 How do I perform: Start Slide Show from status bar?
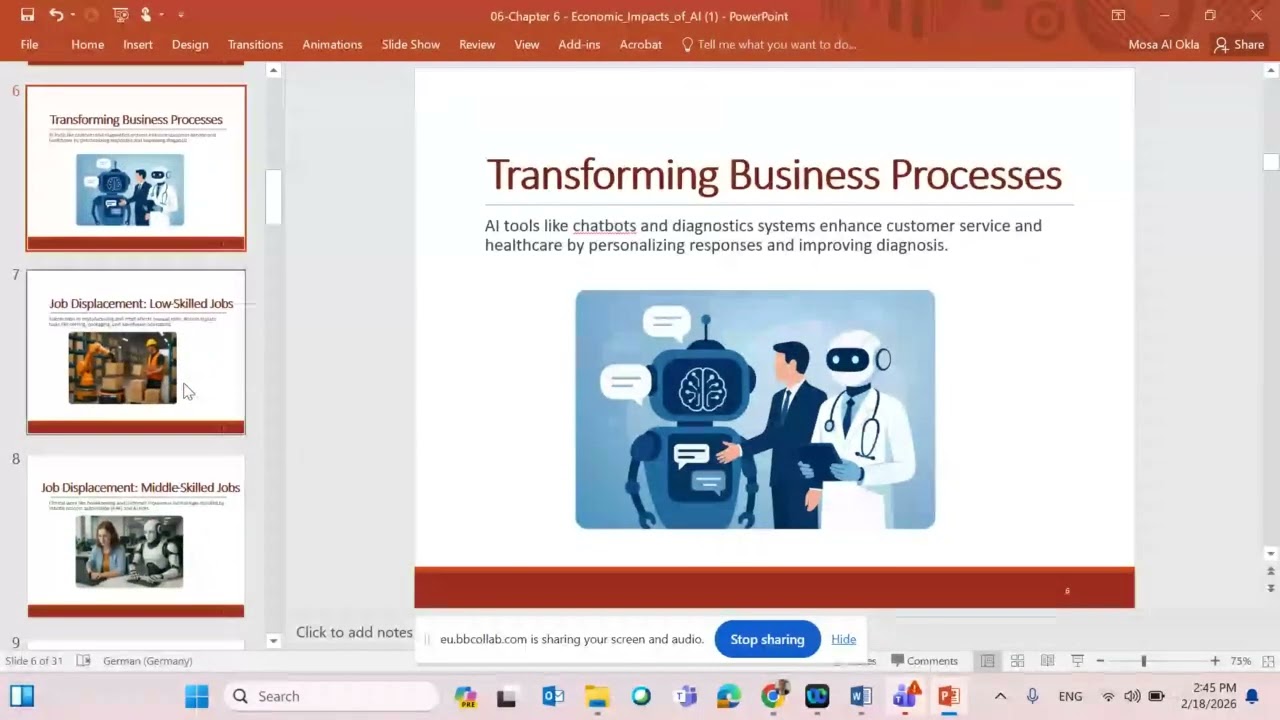pos(1077,661)
